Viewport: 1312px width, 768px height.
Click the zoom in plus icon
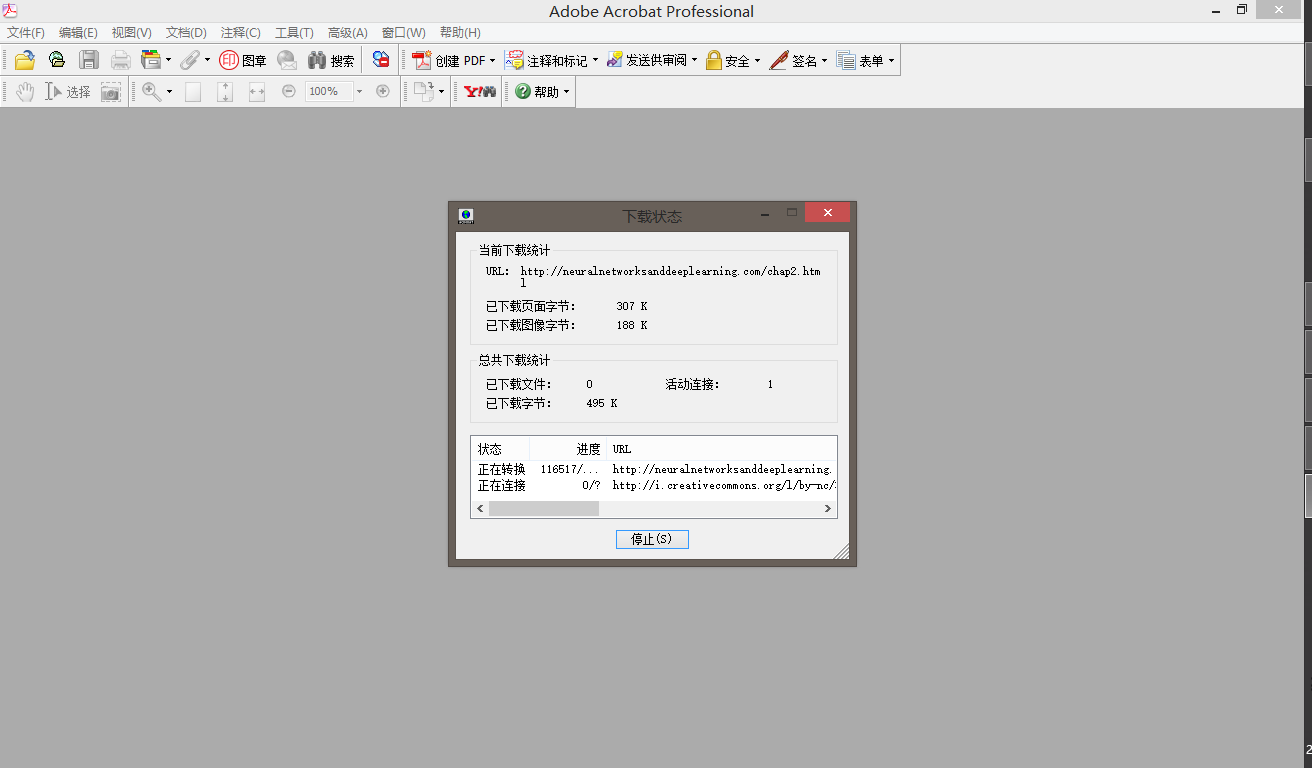tap(382, 91)
